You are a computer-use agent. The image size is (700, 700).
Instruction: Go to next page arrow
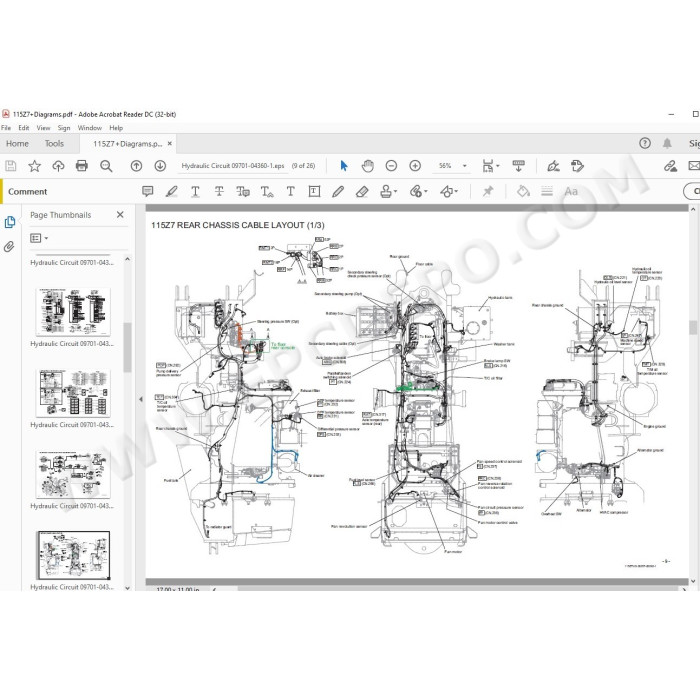coord(160,166)
